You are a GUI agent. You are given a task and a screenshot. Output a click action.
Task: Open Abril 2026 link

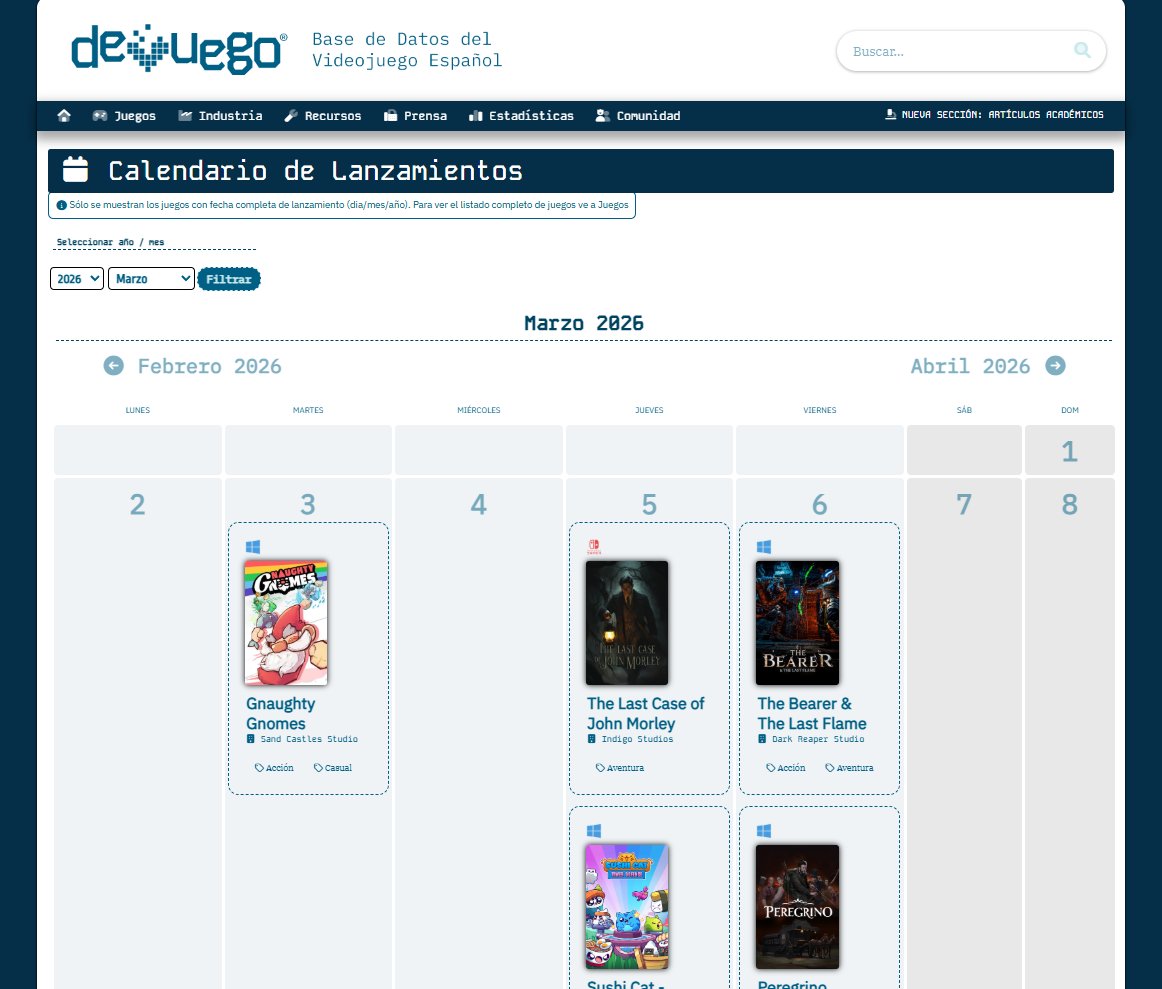tap(970, 366)
